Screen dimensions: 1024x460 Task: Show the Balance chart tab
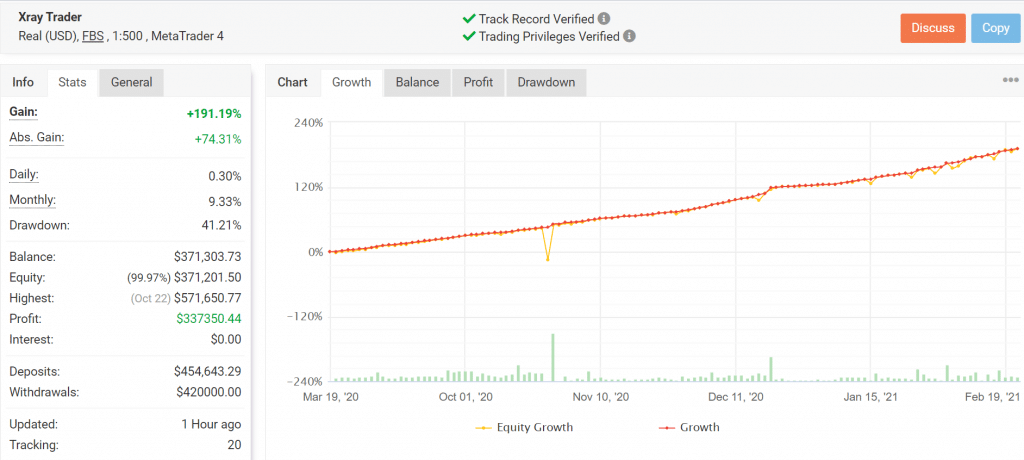417,82
